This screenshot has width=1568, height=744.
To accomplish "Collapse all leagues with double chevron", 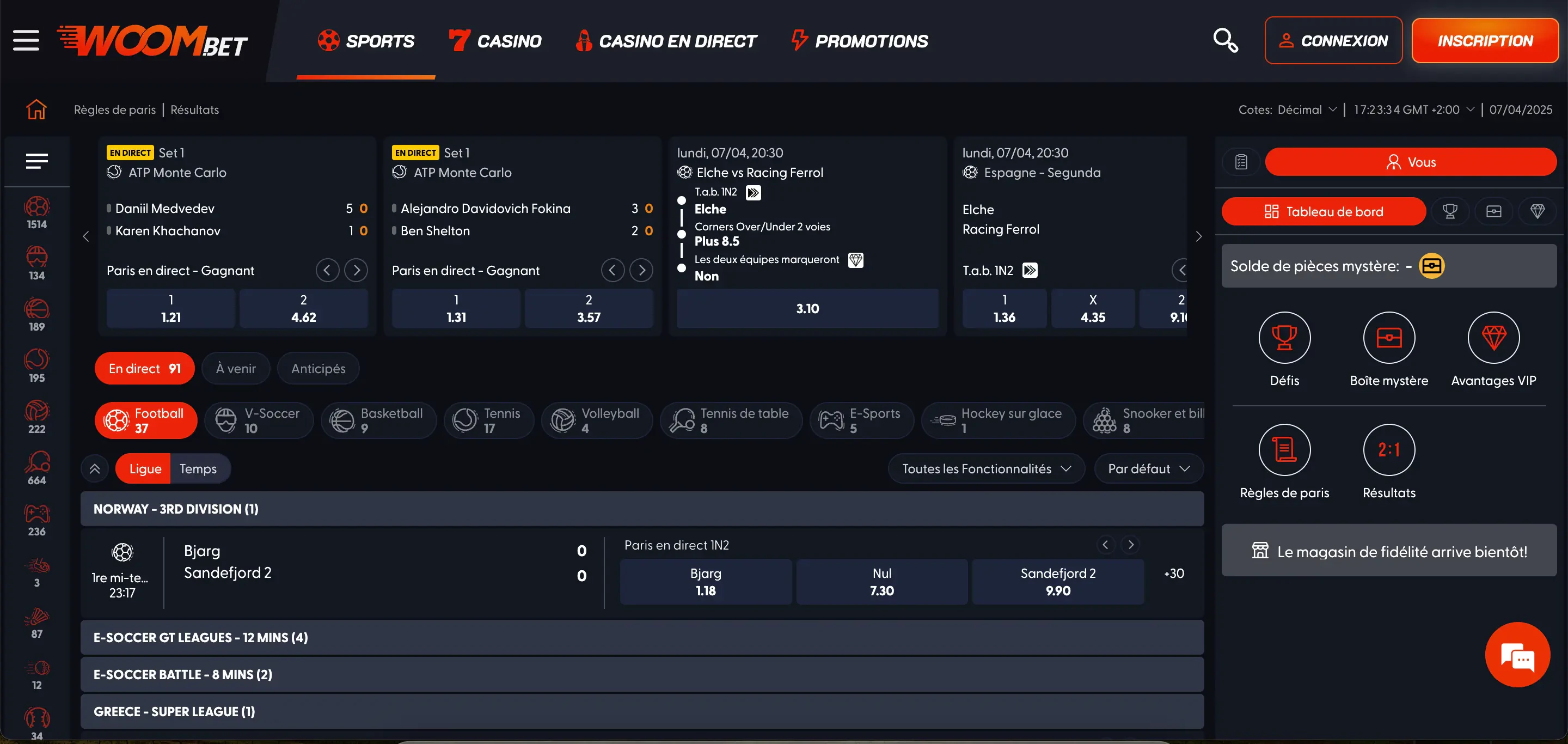I will coord(94,469).
